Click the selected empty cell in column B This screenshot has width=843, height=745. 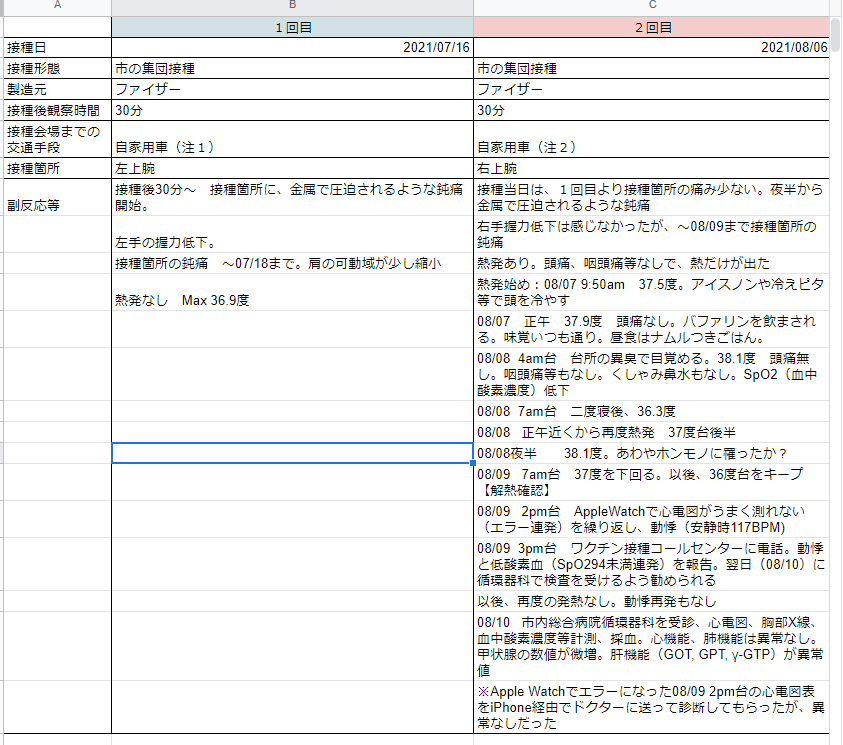tap(292, 453)
